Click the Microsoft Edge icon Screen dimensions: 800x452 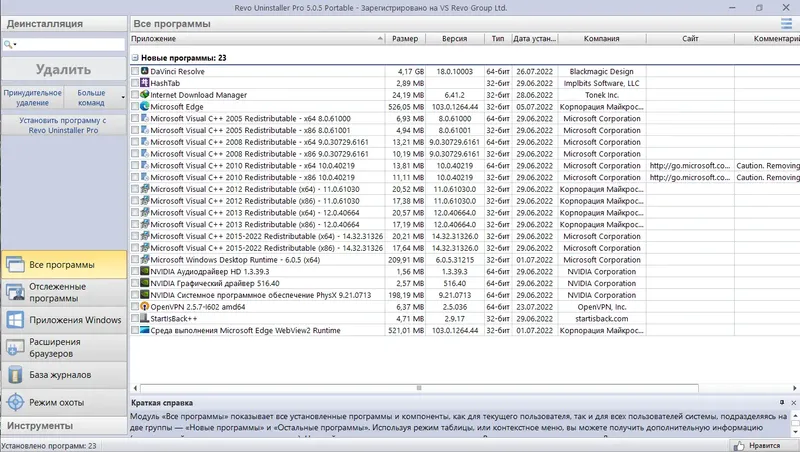[145, 106]
